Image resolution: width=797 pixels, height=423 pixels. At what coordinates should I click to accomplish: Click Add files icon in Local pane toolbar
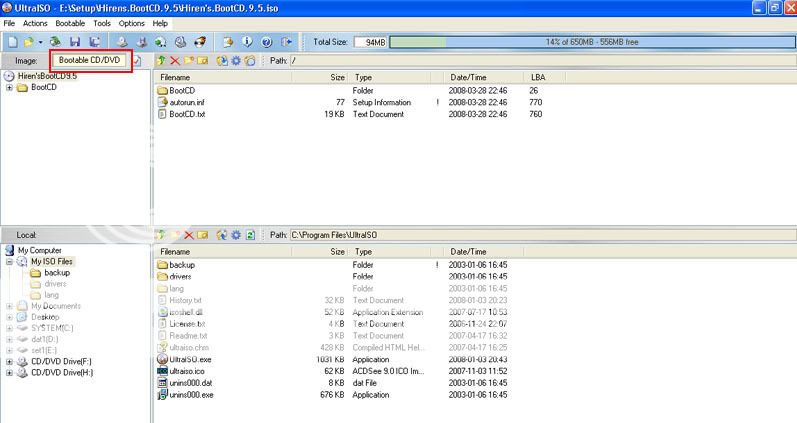(222, 235)
